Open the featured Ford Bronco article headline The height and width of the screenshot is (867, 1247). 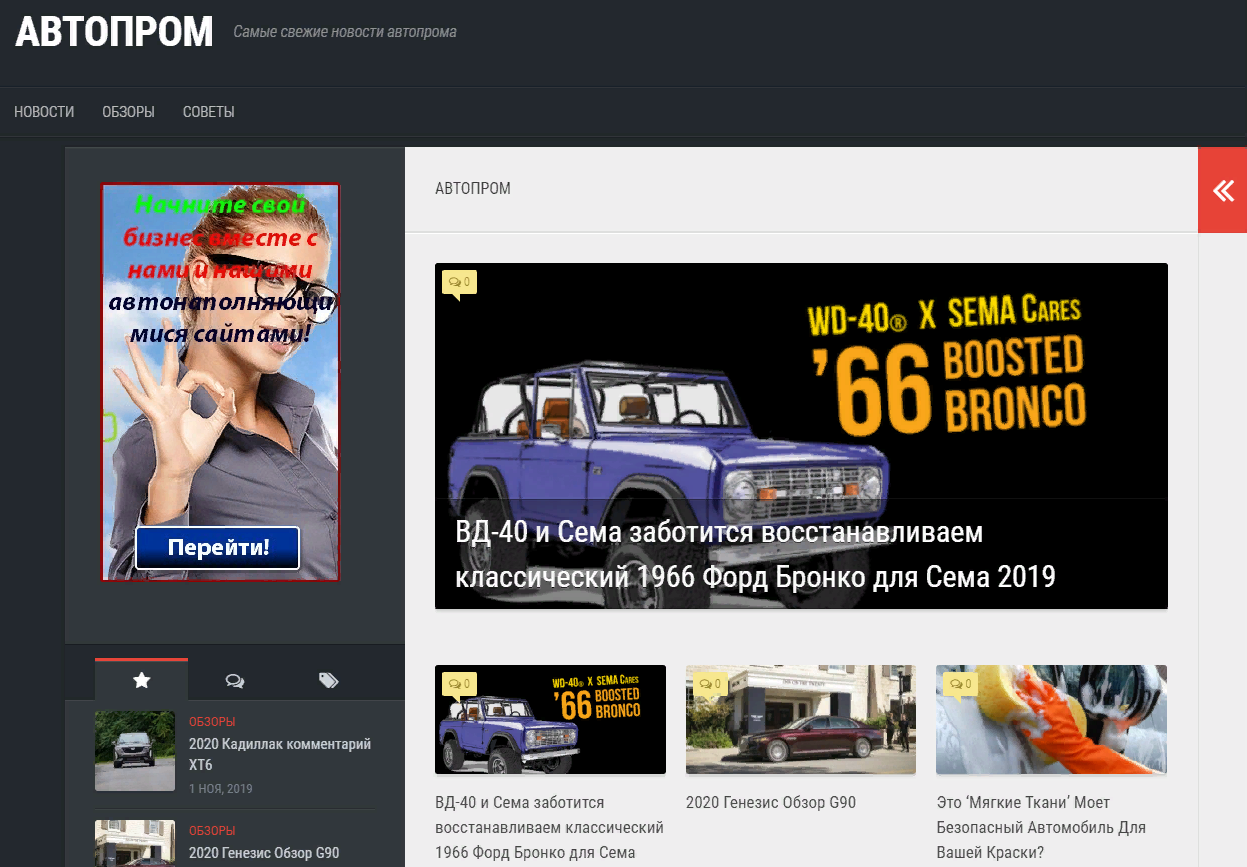click(x=755, y=554)
